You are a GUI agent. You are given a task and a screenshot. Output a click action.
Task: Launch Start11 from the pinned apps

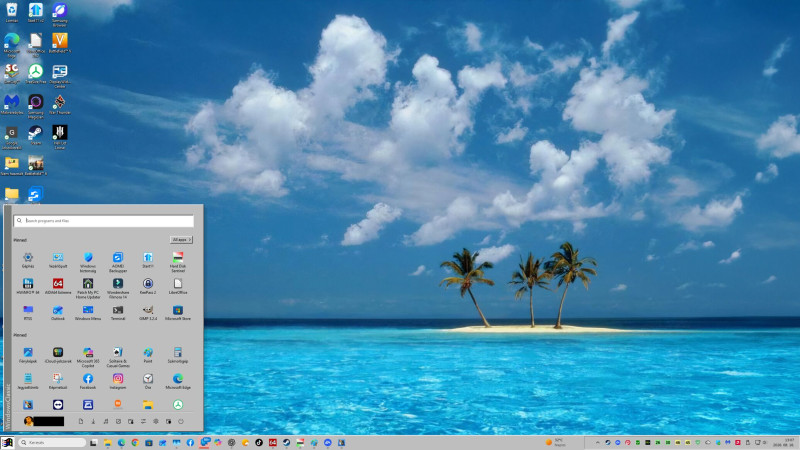tap(148, 260)
